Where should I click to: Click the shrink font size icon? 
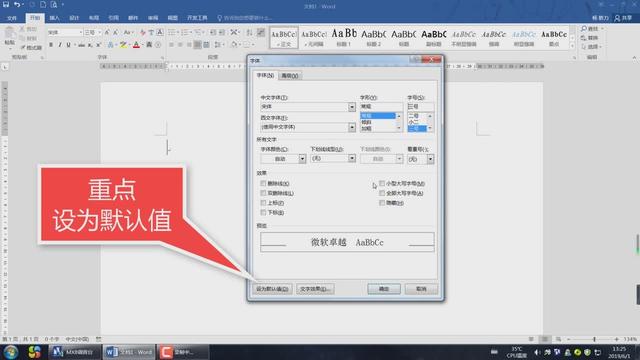pos(116,32)
